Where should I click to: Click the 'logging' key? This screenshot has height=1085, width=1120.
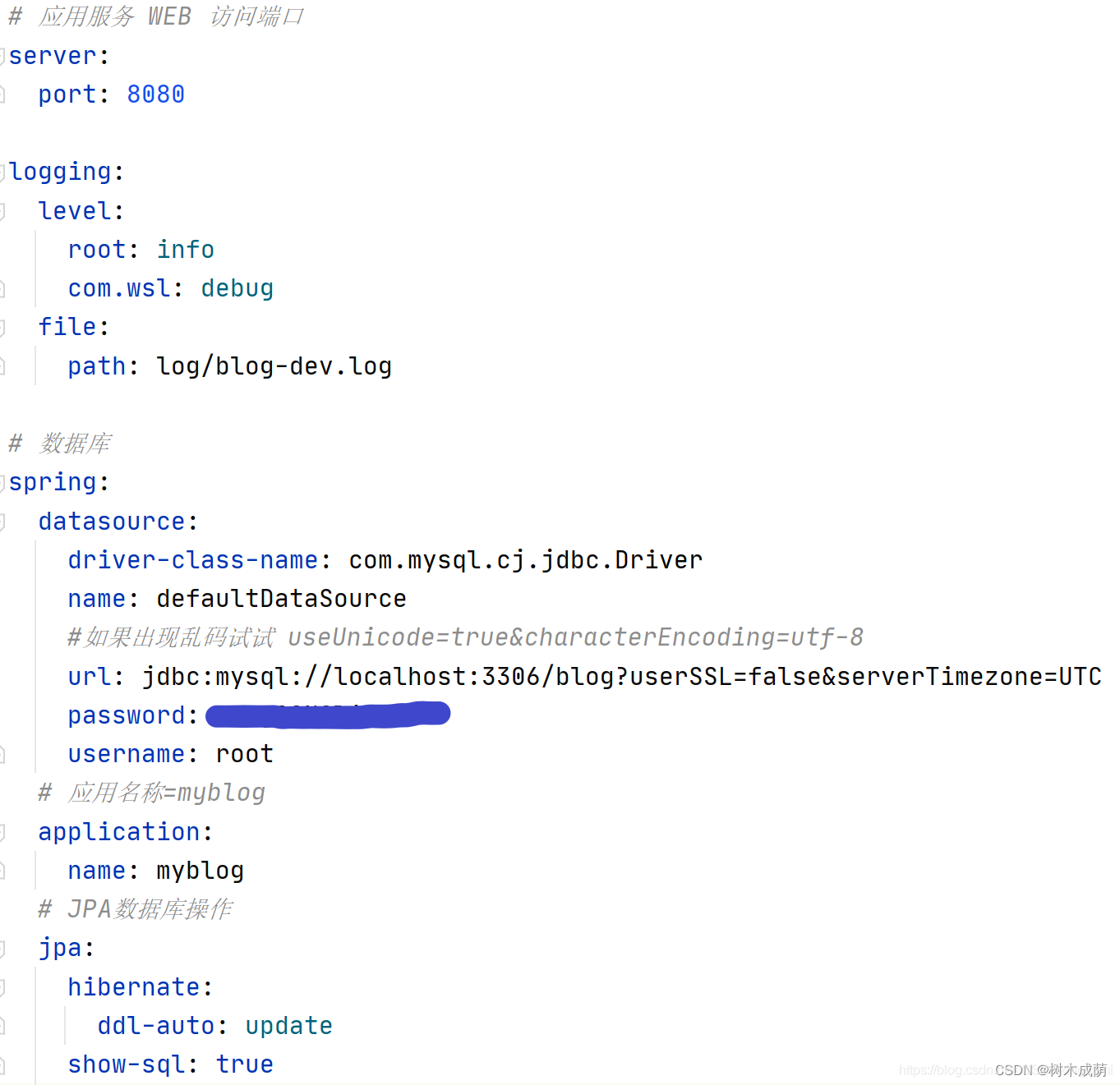[x=60, y=172]
